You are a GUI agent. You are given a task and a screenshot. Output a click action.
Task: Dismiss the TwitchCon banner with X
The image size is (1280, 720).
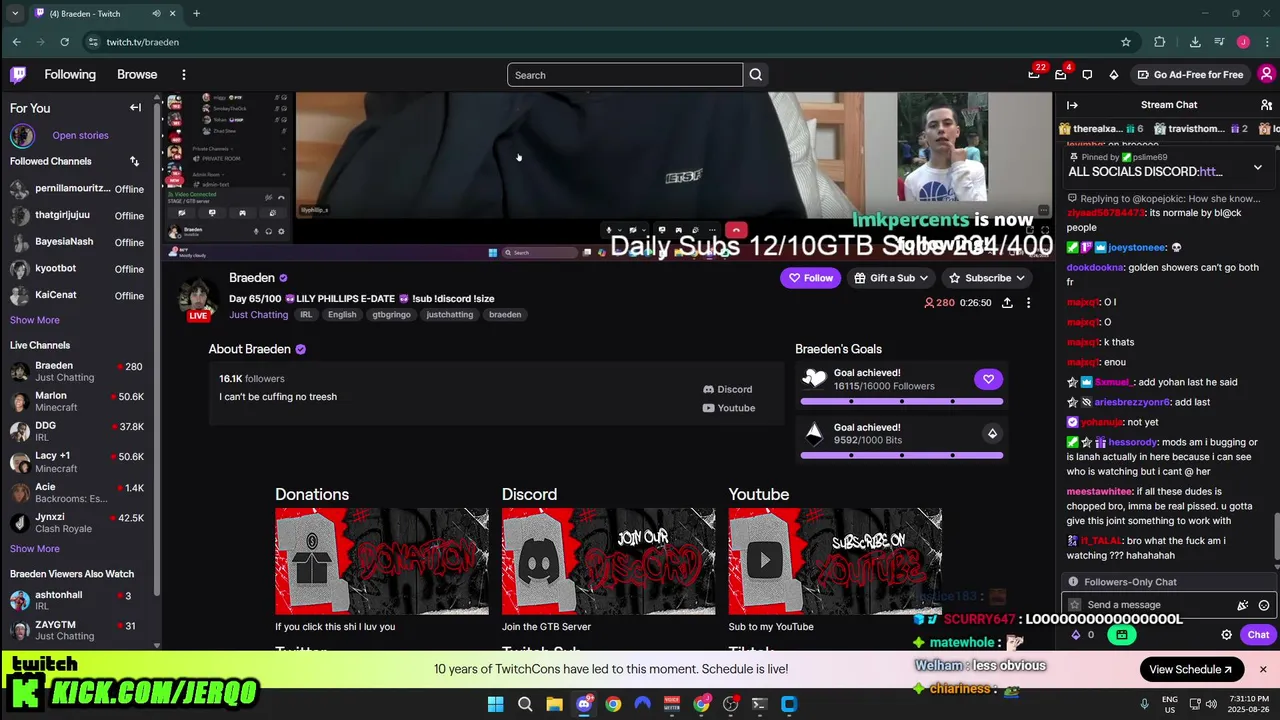[x=1263, y=669]
